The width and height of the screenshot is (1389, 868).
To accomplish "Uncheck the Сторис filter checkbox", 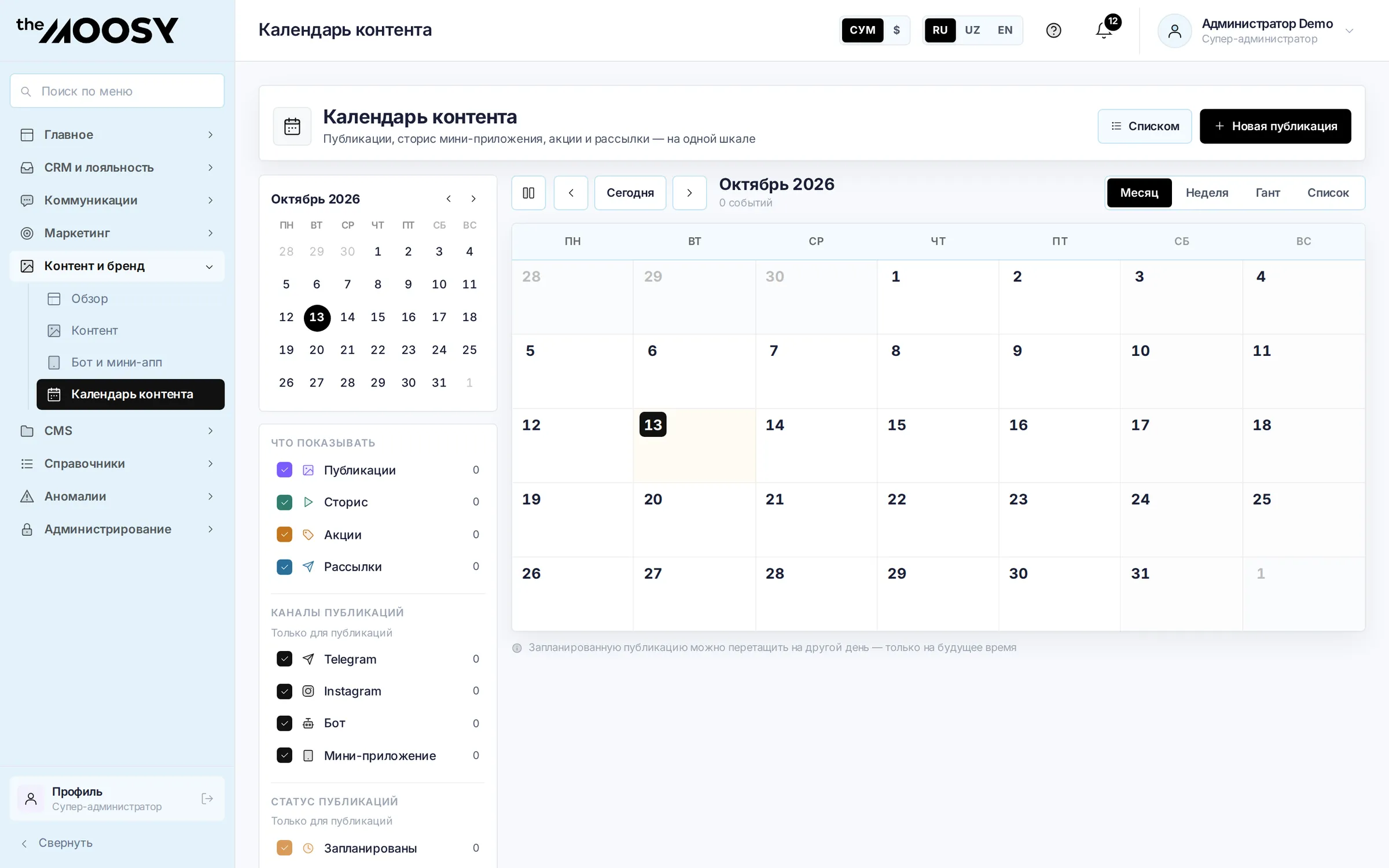I will click(x=284, y=502).
